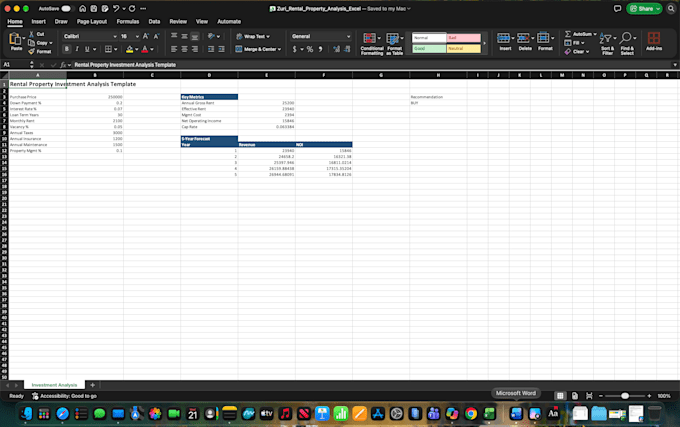
Task: Click the Cut scissors icon
Action: (x=32, y=34)
